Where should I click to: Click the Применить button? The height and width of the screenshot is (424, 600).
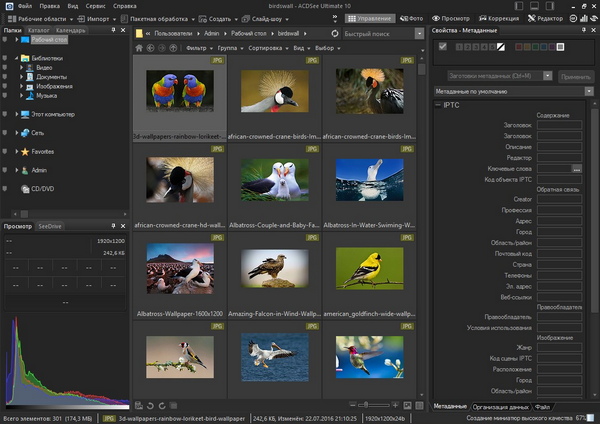575,75
